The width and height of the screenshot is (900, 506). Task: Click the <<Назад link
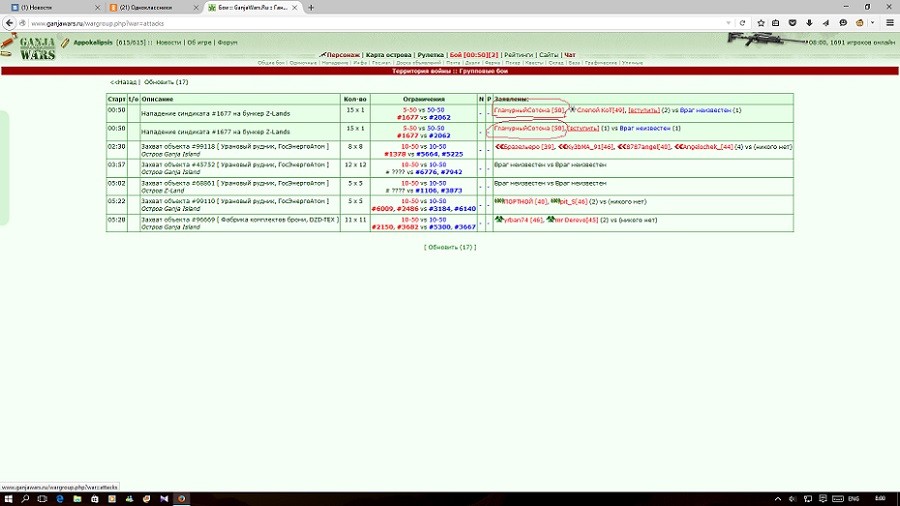point(123,82)
